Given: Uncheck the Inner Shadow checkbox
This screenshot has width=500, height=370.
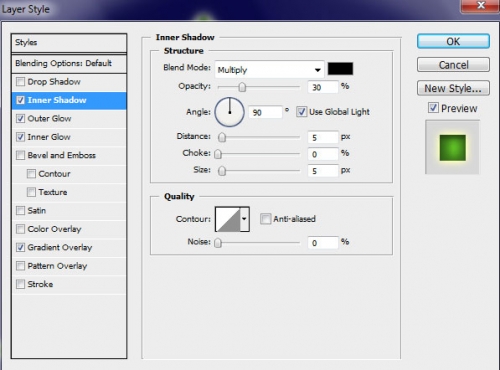Looking at the screenshot, I should pos(21,100).
